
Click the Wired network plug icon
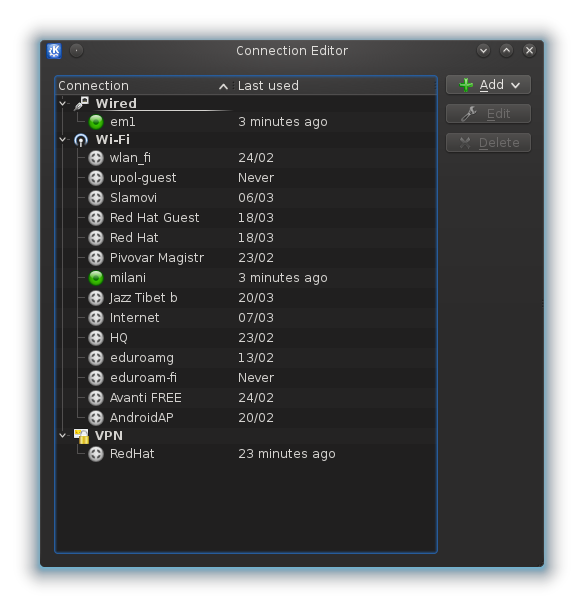click(x=81, y=104)
